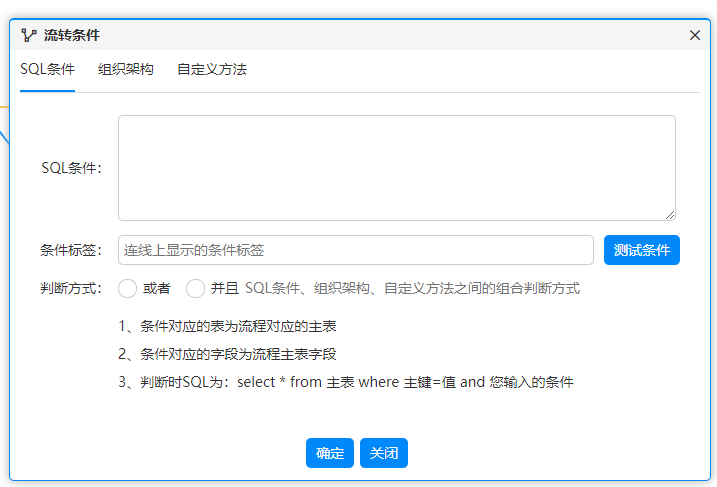Select the 或者 radio option
The image size is (717, 487).
coord(128,289)
